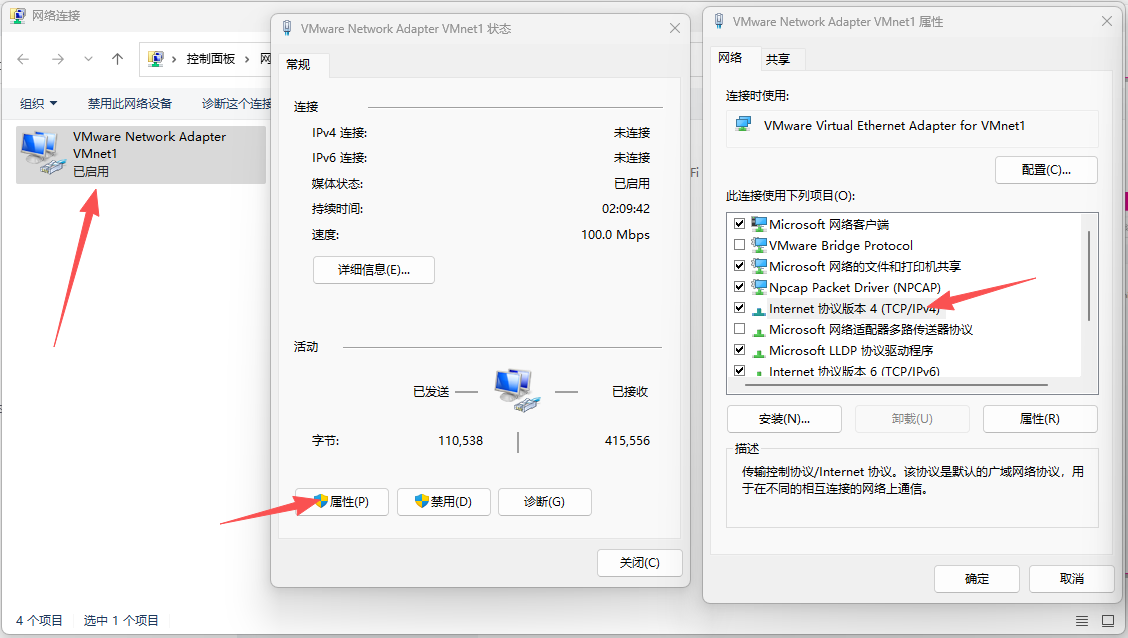Click the 属性(R) button in properties dialog
Viewport: 1128px width, 638px height.
1040,419
